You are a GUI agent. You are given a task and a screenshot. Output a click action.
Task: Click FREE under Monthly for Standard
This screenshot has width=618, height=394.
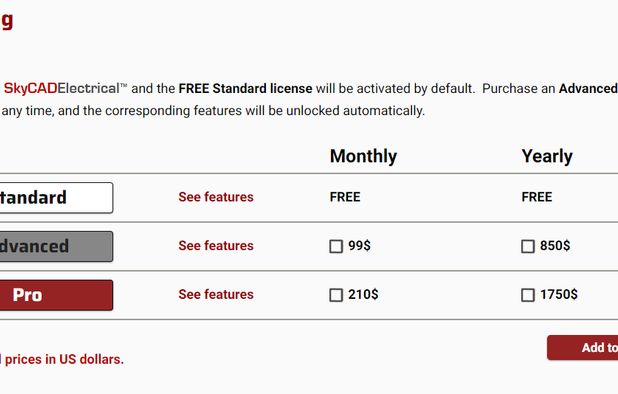(x=345, y=197)
